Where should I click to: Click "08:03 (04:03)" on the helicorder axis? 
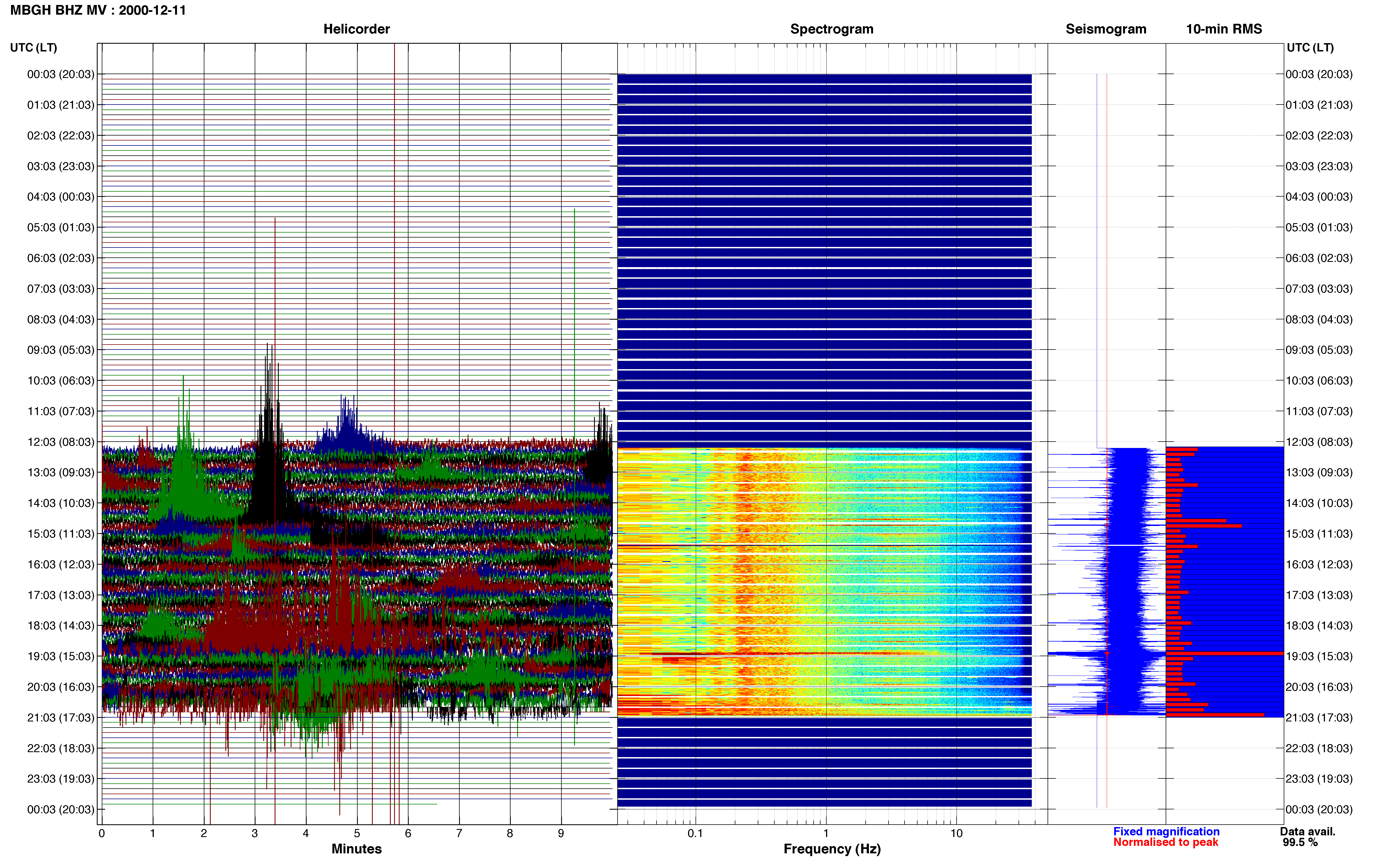click(61, 319)
